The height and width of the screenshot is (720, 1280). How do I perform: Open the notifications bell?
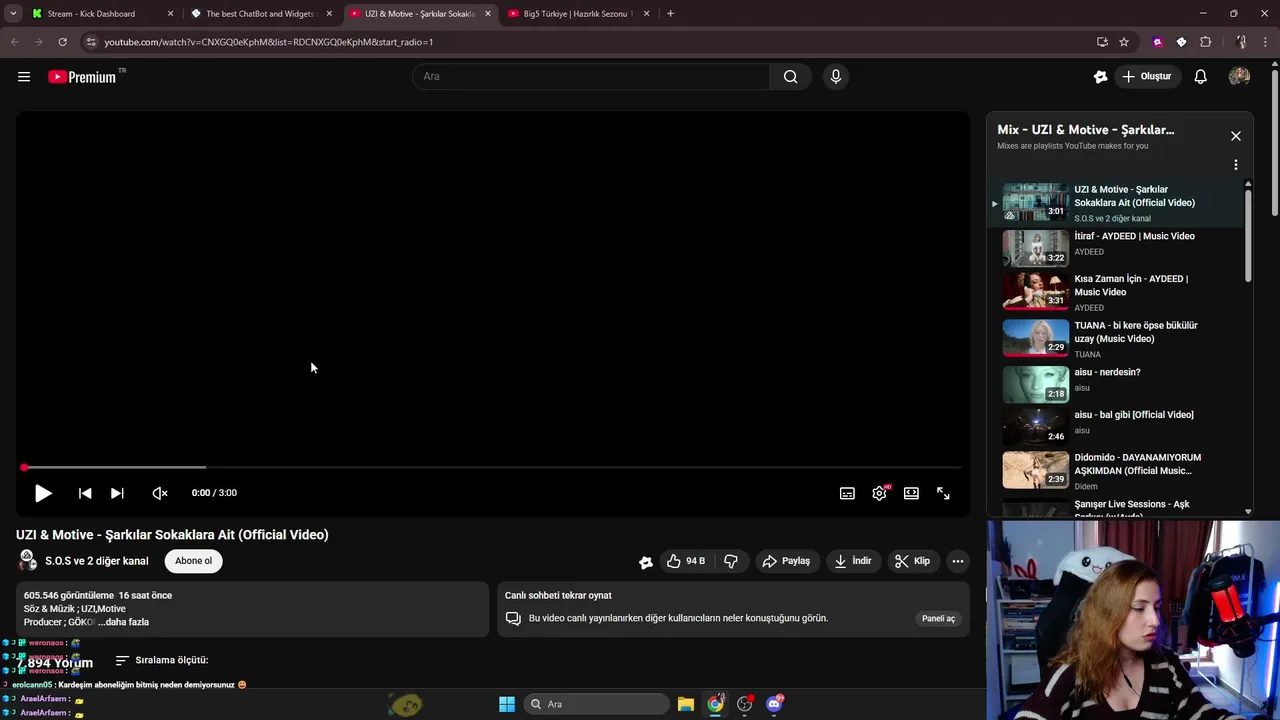click(1200, 77)
